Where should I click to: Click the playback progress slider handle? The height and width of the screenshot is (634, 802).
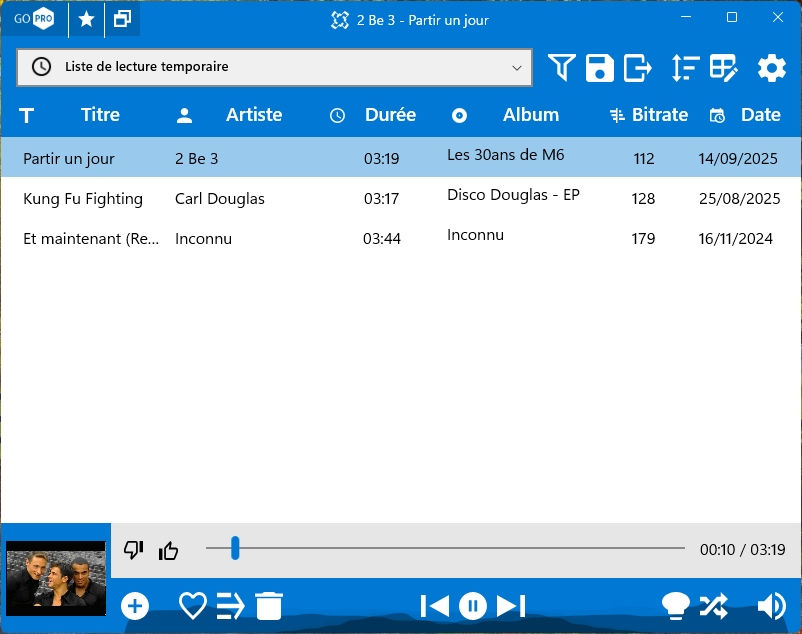tap(235, 548)
